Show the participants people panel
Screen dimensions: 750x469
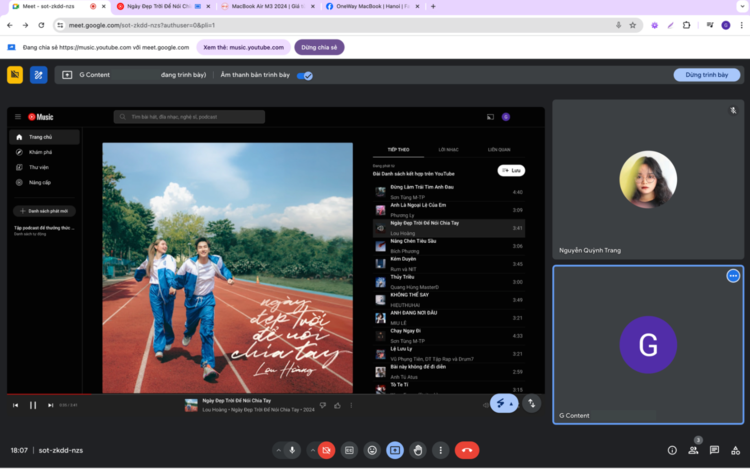[x=693, y=450]
